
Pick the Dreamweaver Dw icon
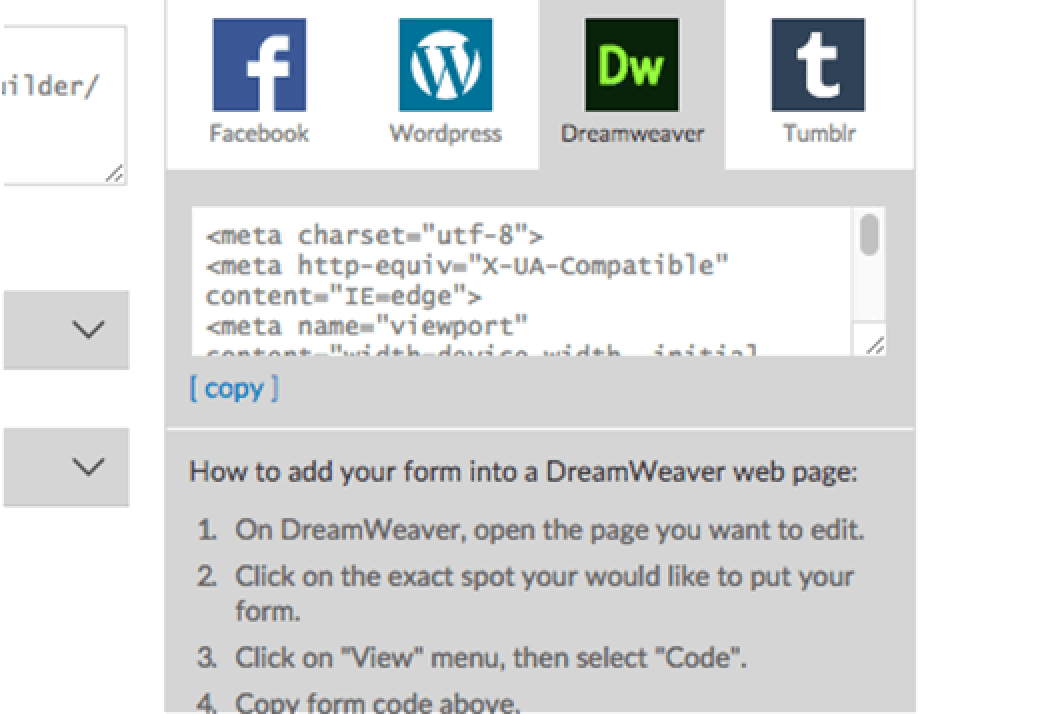click(632, 65)
